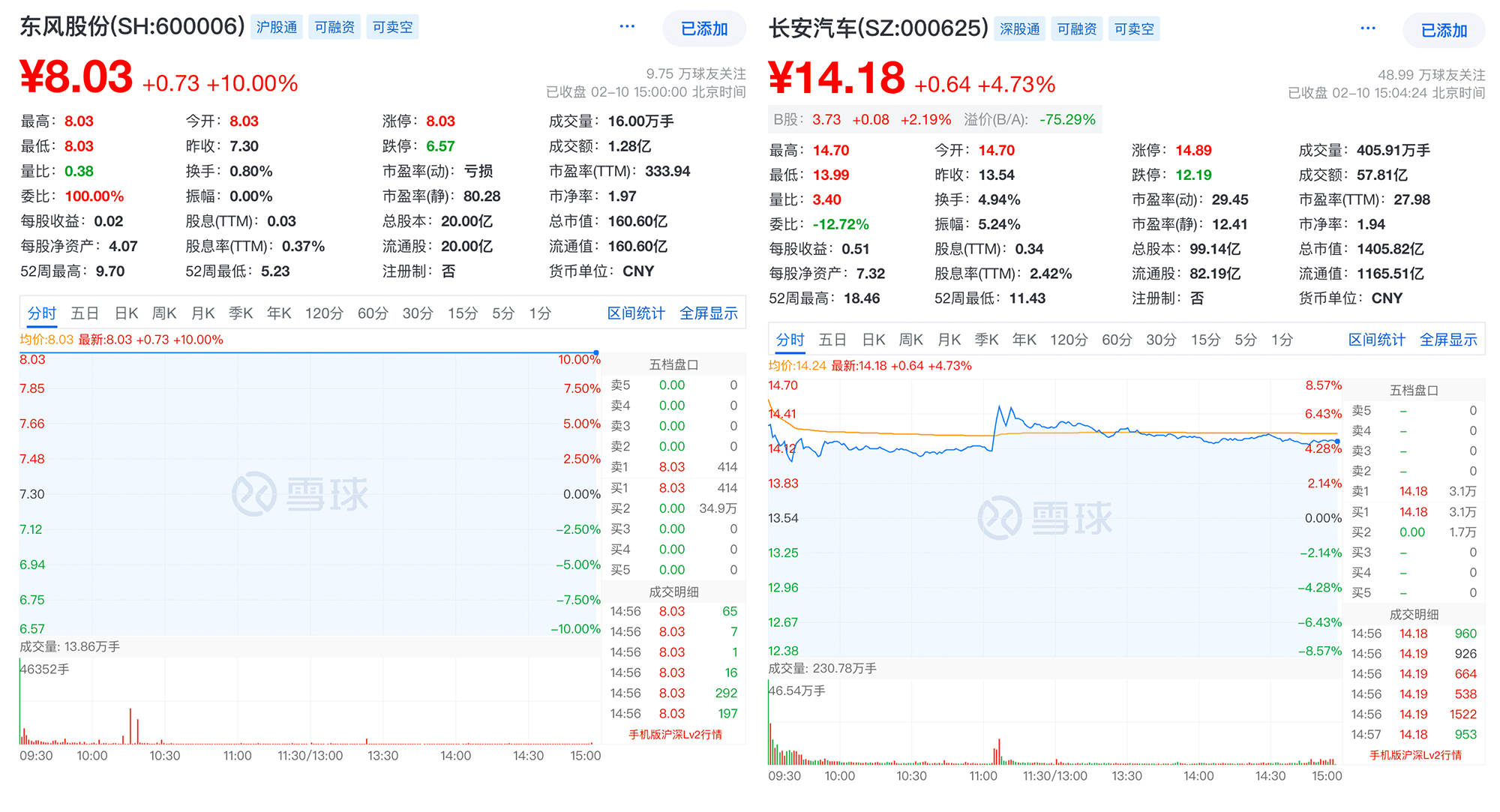The height and width of the screenshot is (812, 1500).
Task: Select 15分 interval in 东风股份 chart
Action: pos(463,313)
